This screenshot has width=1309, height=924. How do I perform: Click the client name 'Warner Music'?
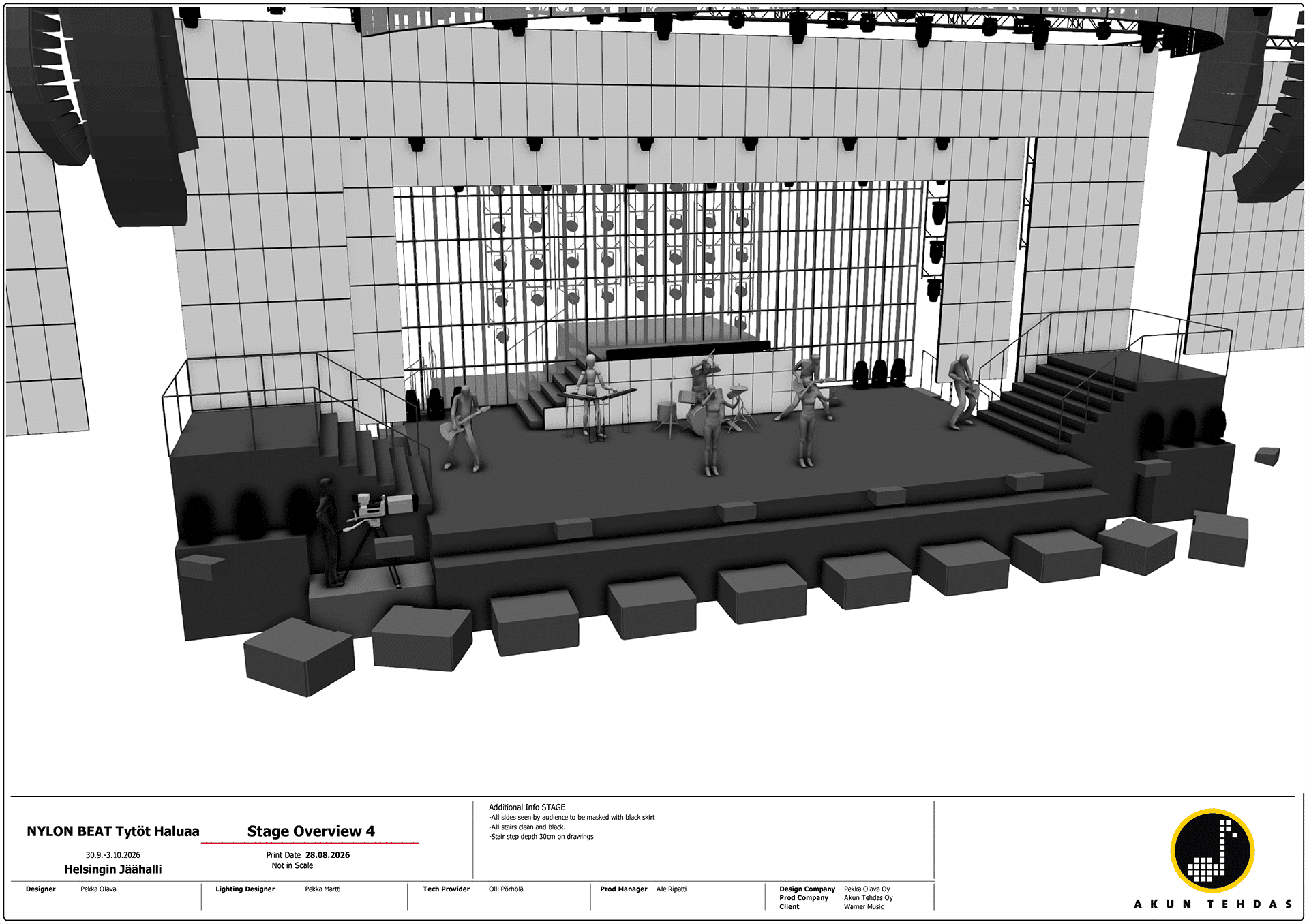coord(863,907)
